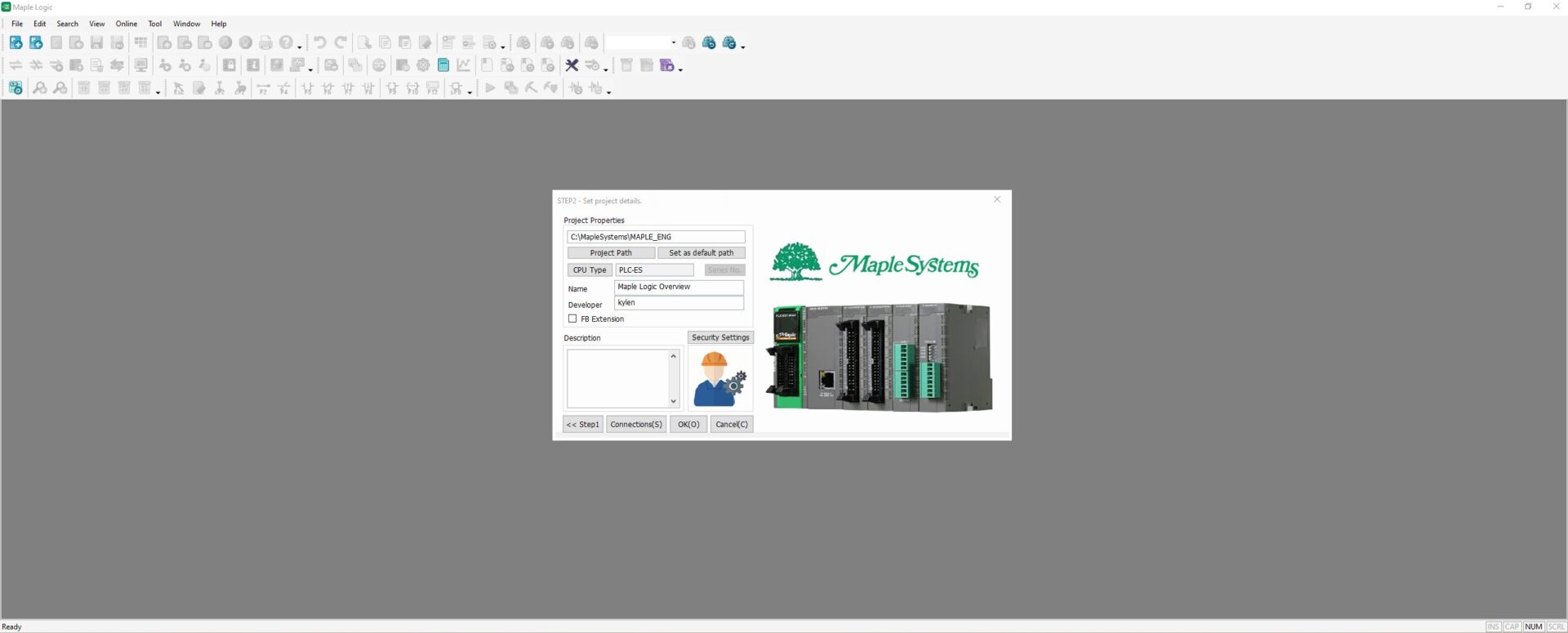
Task: Click the engineer with gears image
Action: point(719,379)
